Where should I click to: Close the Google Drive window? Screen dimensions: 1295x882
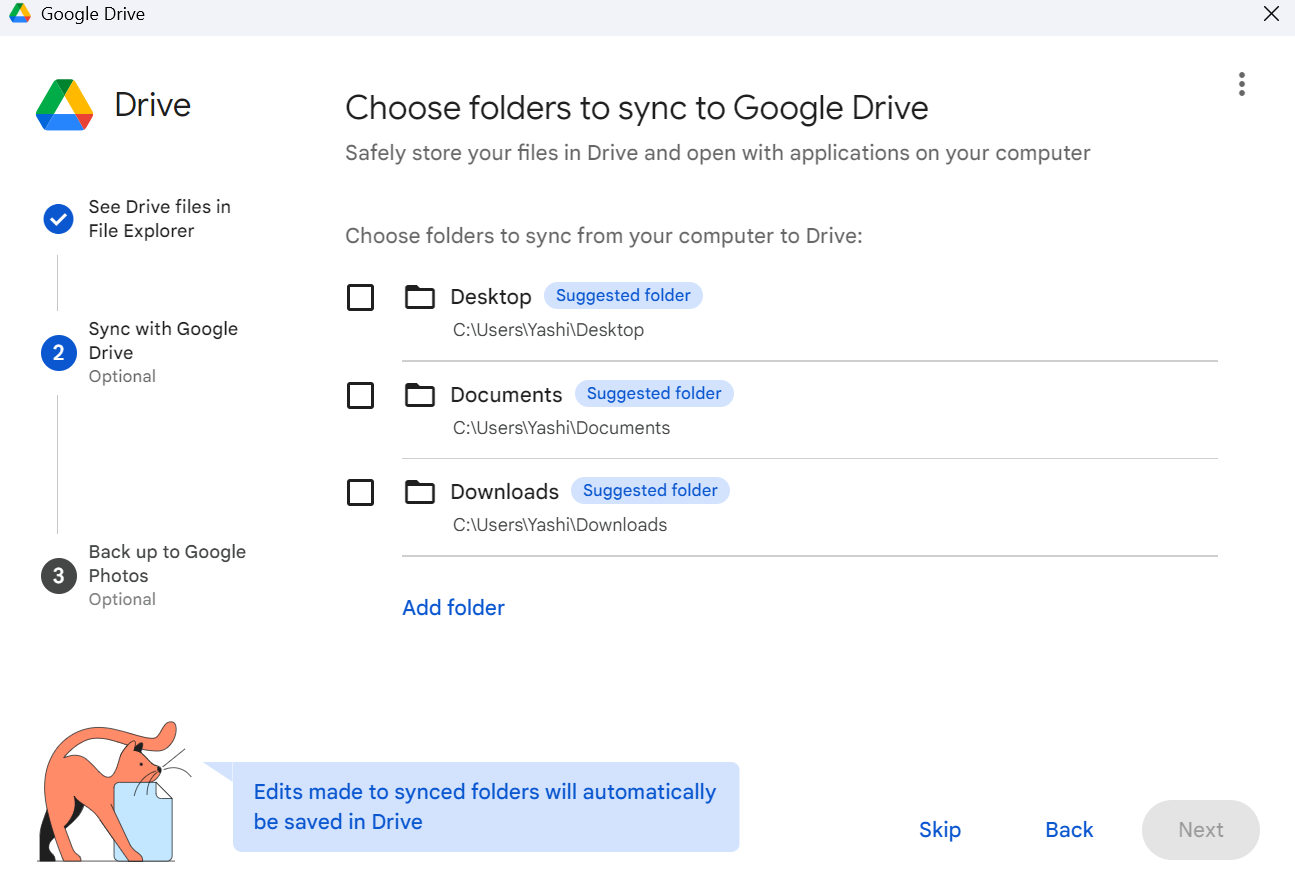pyautogui.click(x=1271, y=14)
